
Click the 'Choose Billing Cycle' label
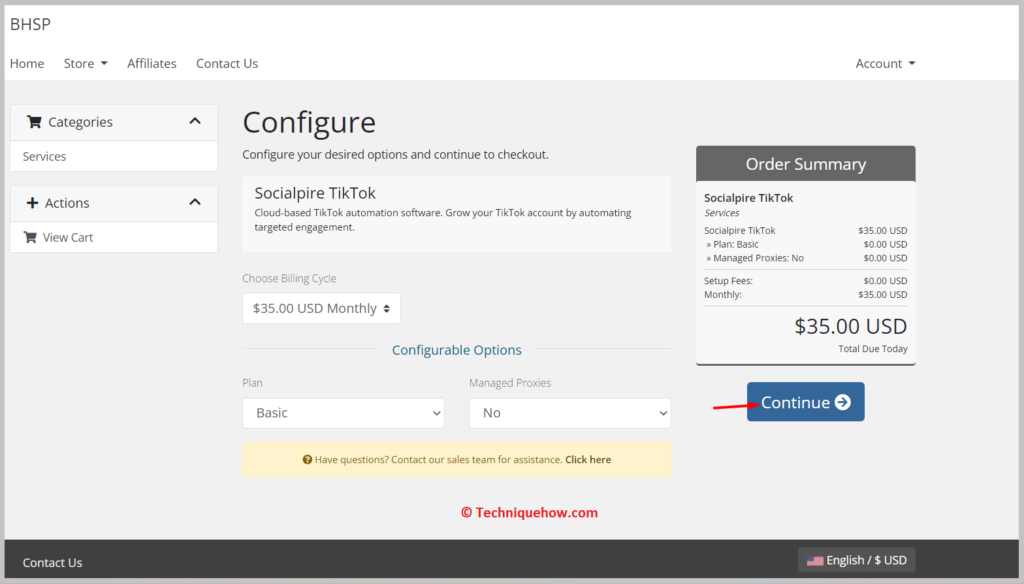[x=289, y=278]
